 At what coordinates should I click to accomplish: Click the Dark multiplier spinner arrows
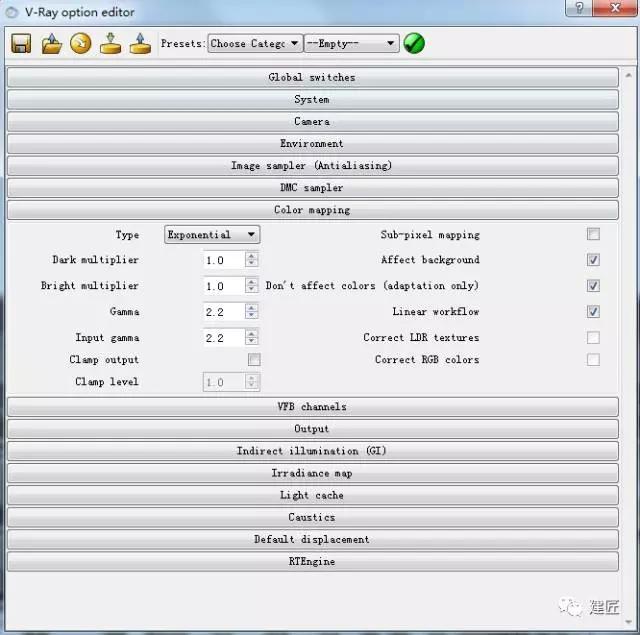[x=252, y=260]
